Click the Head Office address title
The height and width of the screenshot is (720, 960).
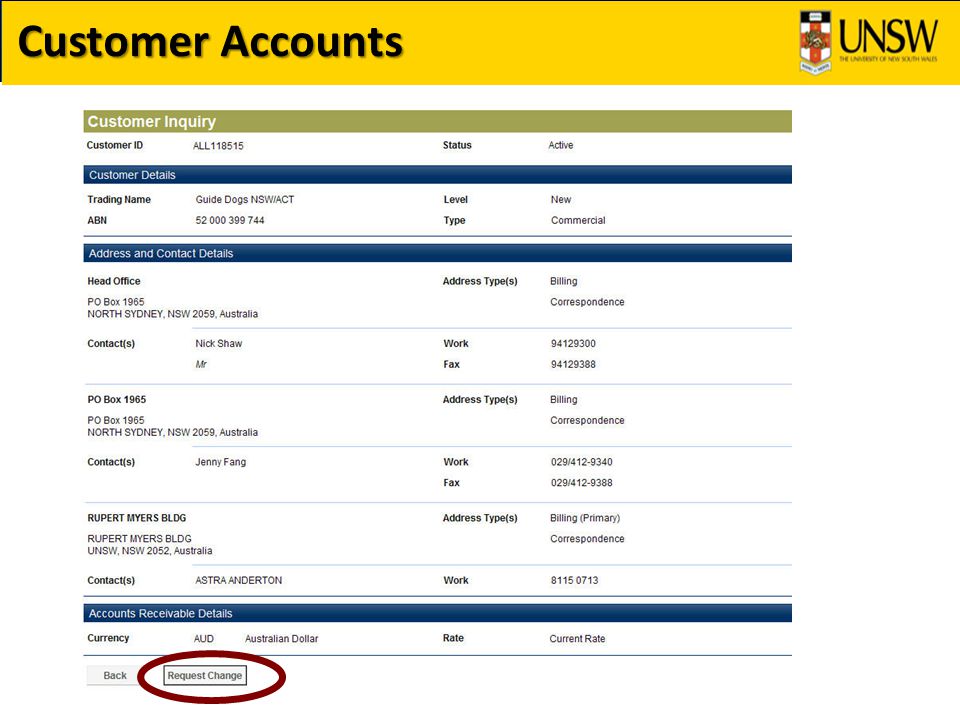point(114,281)
